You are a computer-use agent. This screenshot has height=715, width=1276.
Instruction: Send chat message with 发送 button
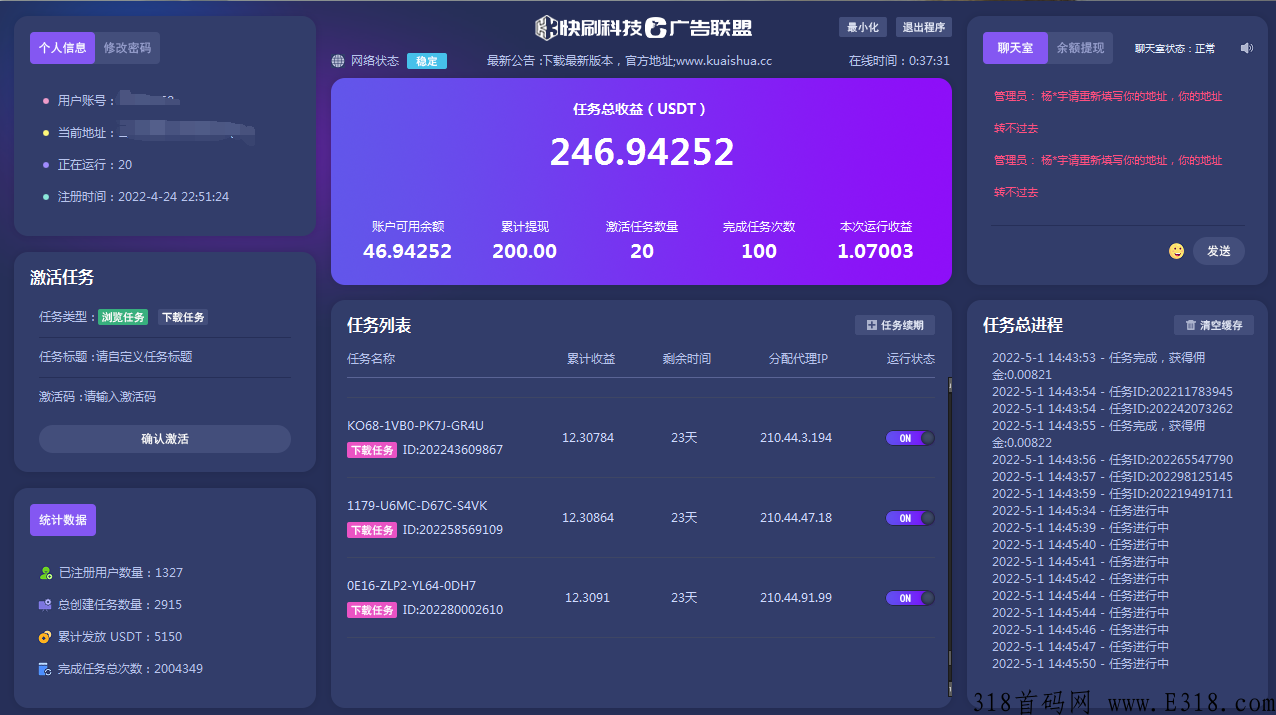[x=1219, y=251]
